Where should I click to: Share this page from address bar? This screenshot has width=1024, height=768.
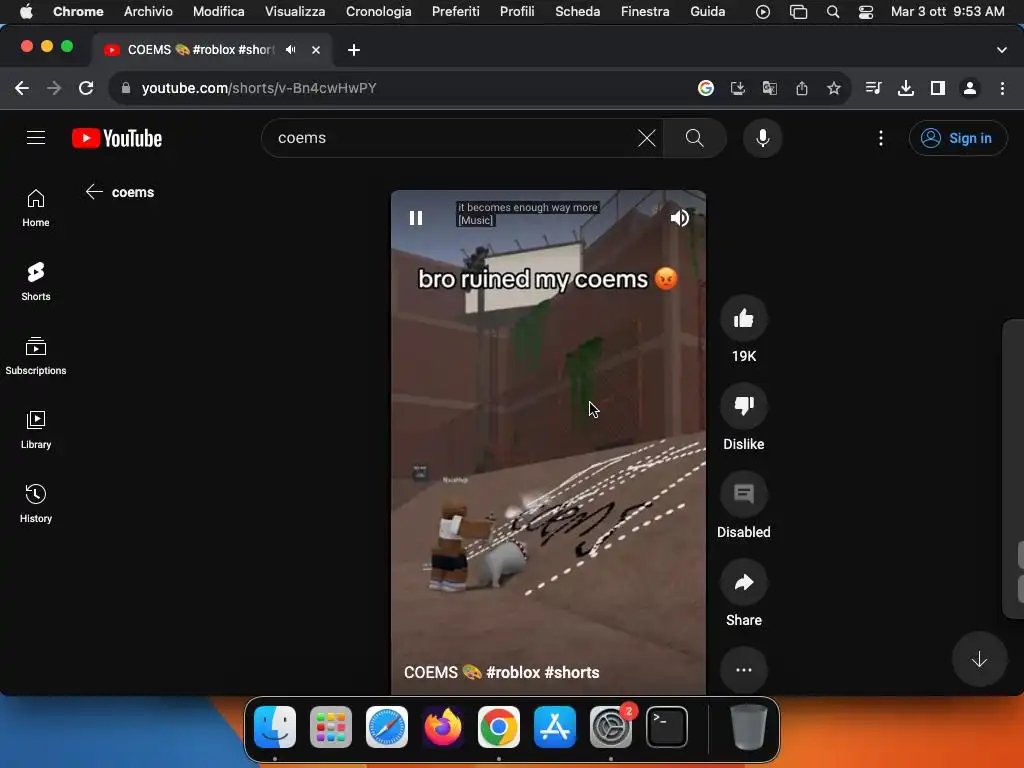[801, 88]
